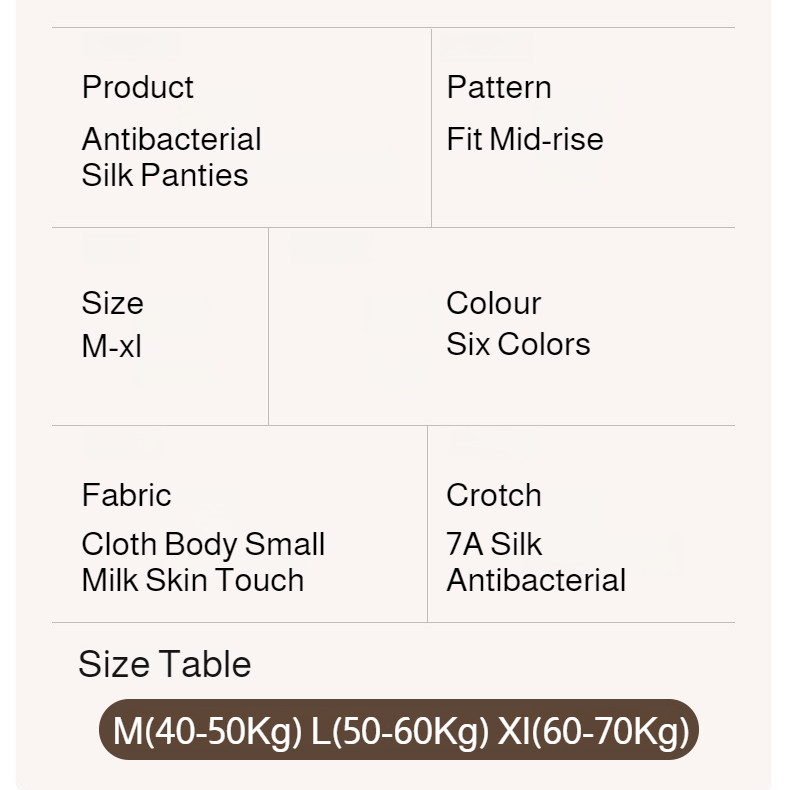The image size is (790, 790).
Task: Select the Fit Mid-rise pattern value
Action: click(x=524, y=139)
